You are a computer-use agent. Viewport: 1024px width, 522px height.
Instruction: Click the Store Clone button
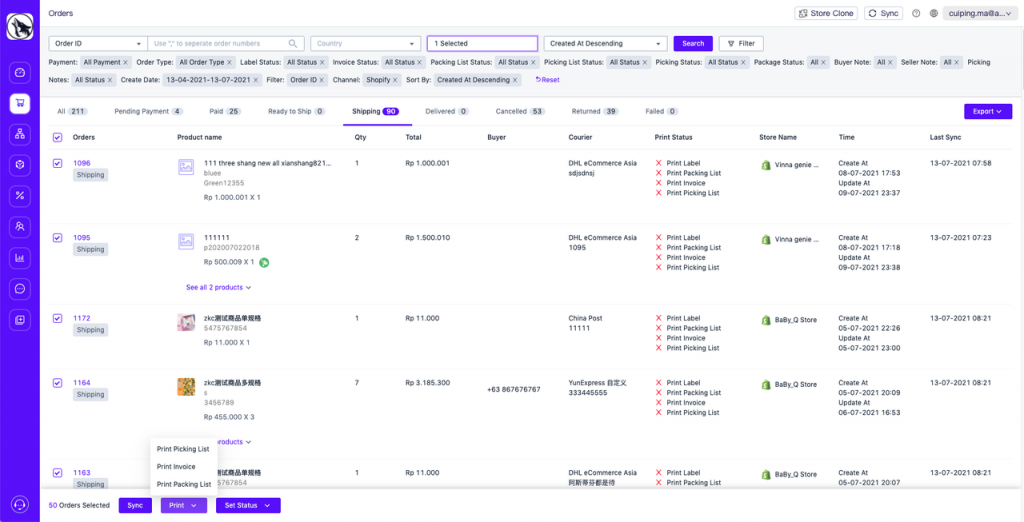(x=825, y=13)
